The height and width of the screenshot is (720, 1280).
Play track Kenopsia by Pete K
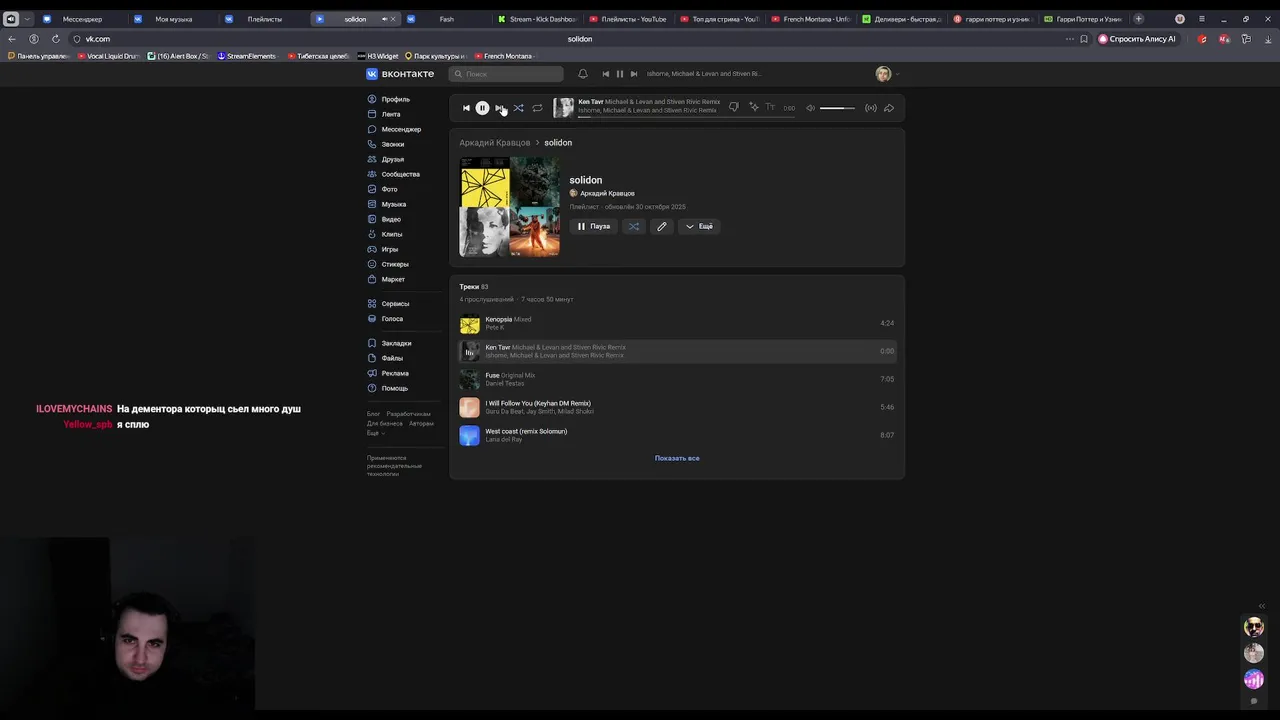point(677,323)
